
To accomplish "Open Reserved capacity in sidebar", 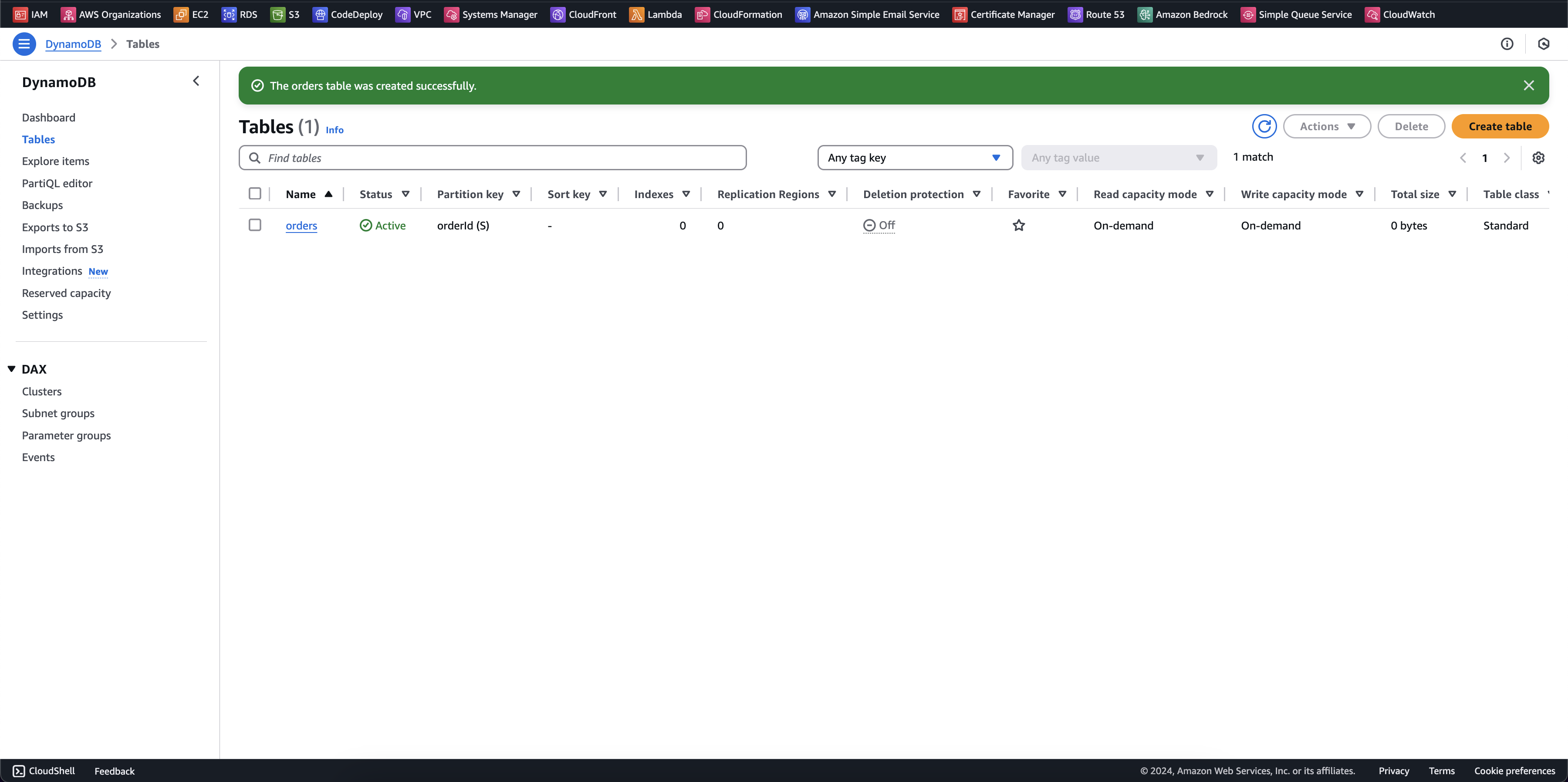I will (66, 293).
